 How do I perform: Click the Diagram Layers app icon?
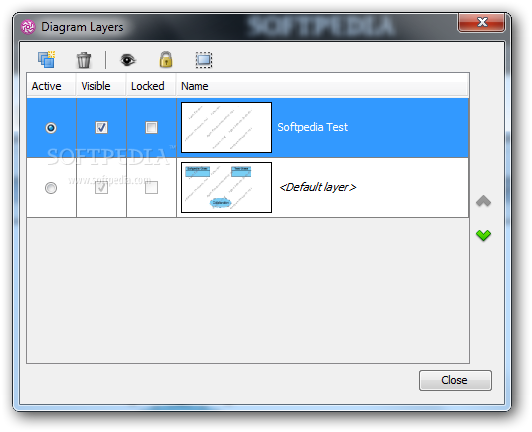click(x=28, y=27)
